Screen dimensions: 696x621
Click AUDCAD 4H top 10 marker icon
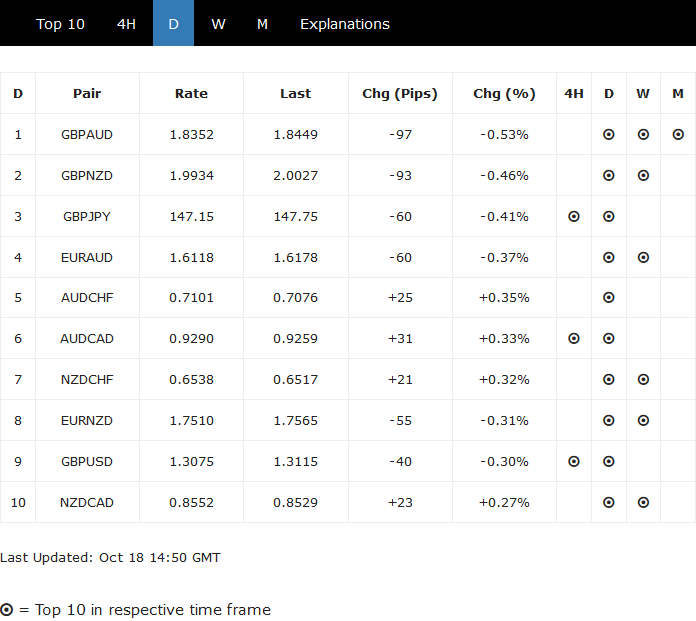(x=574, y=338)
